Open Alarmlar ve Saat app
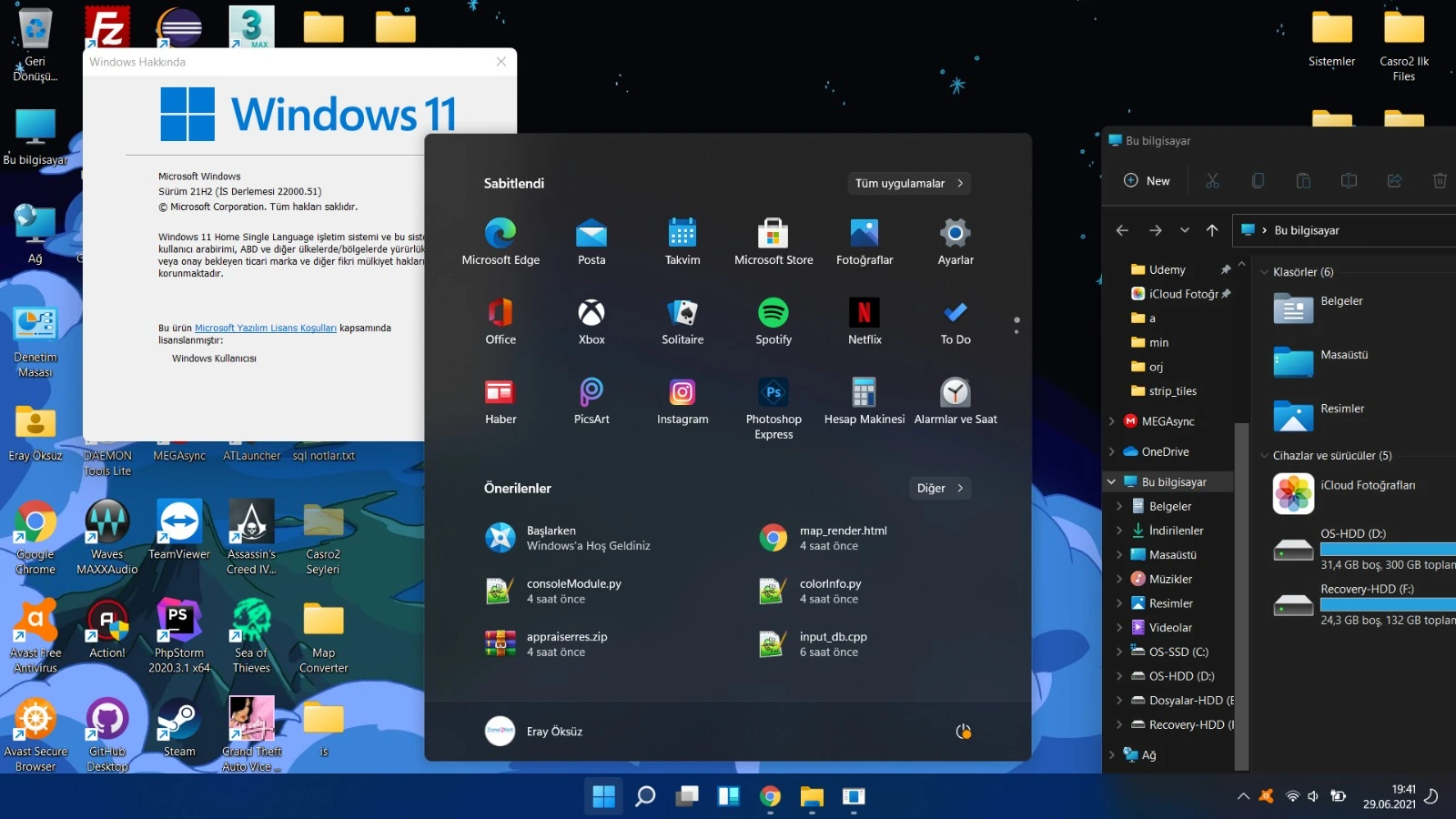This screenshot has width=1456, height=819. click(x=955, y=401)
